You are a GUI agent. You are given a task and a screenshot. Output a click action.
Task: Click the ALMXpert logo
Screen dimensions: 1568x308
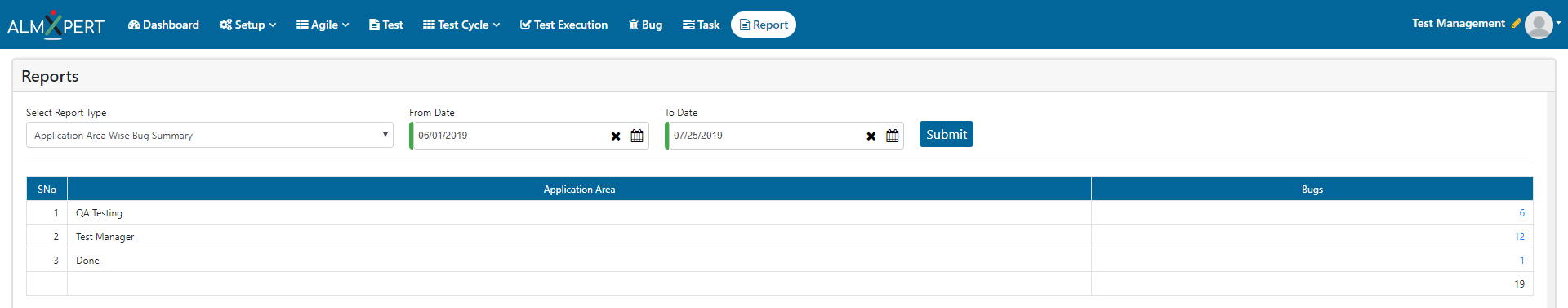click(56, 25)
